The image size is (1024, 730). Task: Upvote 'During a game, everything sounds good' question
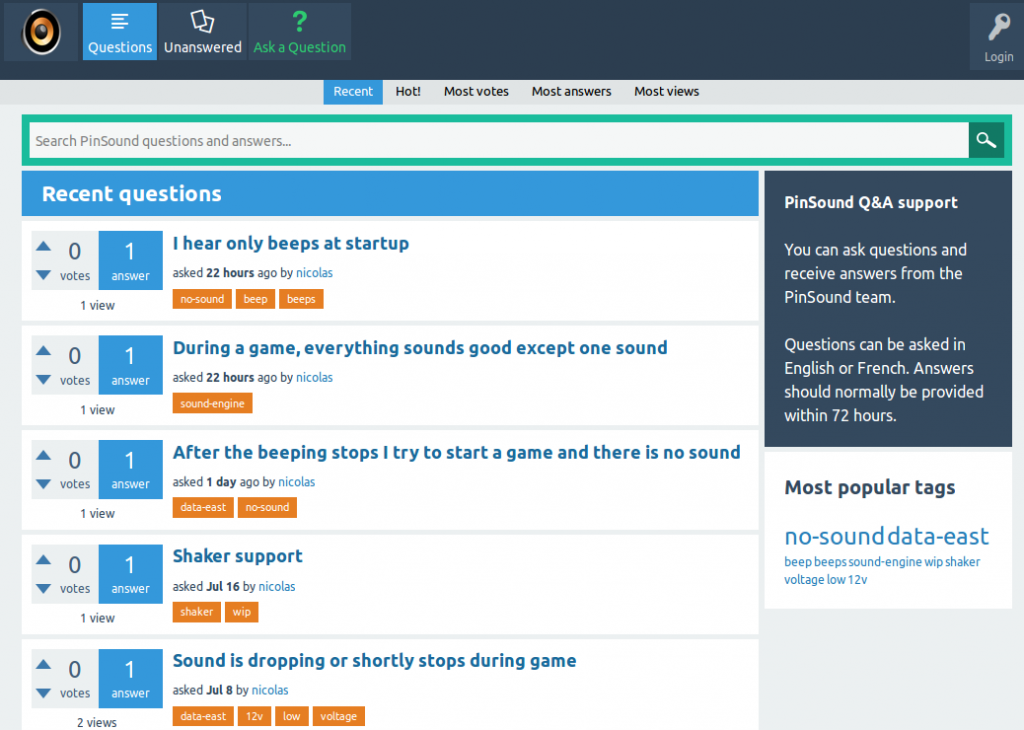click(43, 351)
